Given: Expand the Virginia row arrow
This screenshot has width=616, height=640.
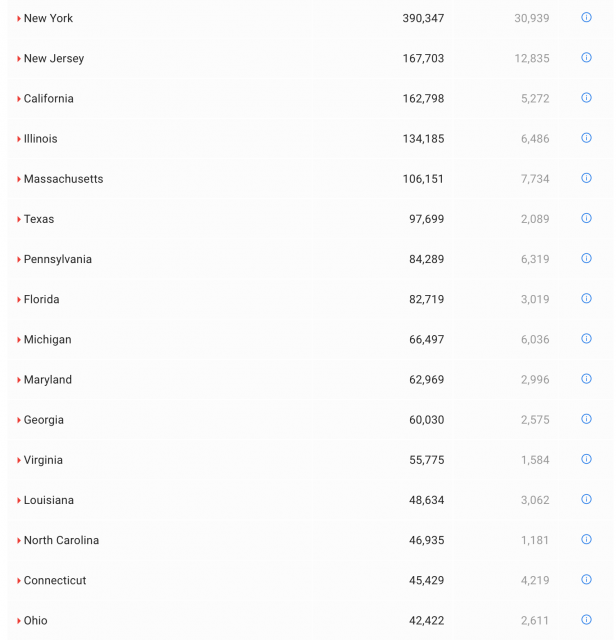Looking at the screenshot, I should coord(19,460).
